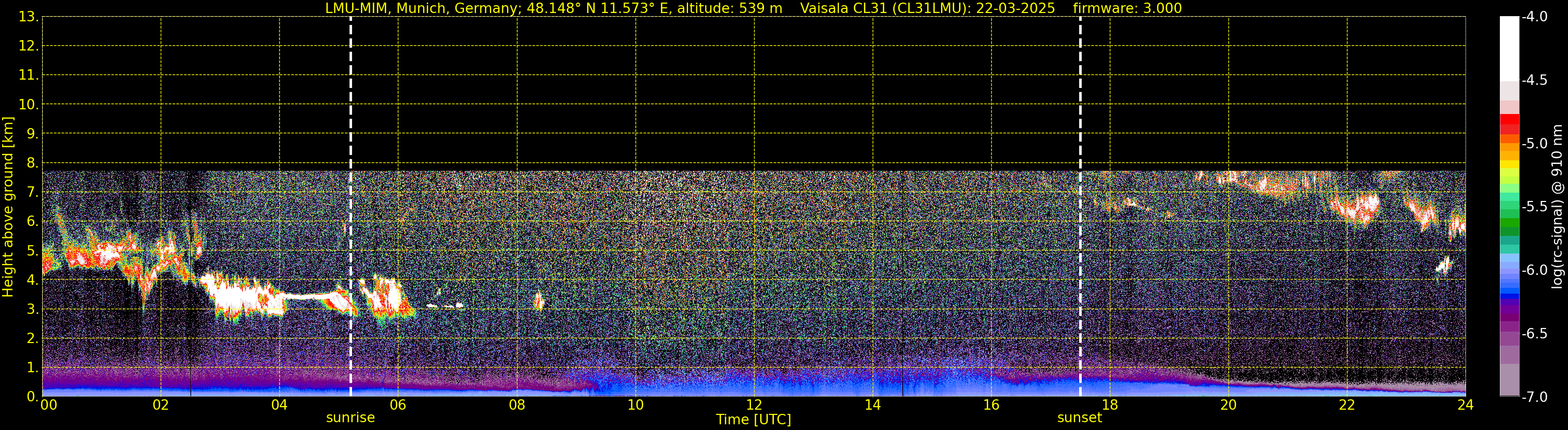Screen dimensions: 1568x430
Task: Click the "-6.0" colorbar tick label
Action: point(1535,270)
